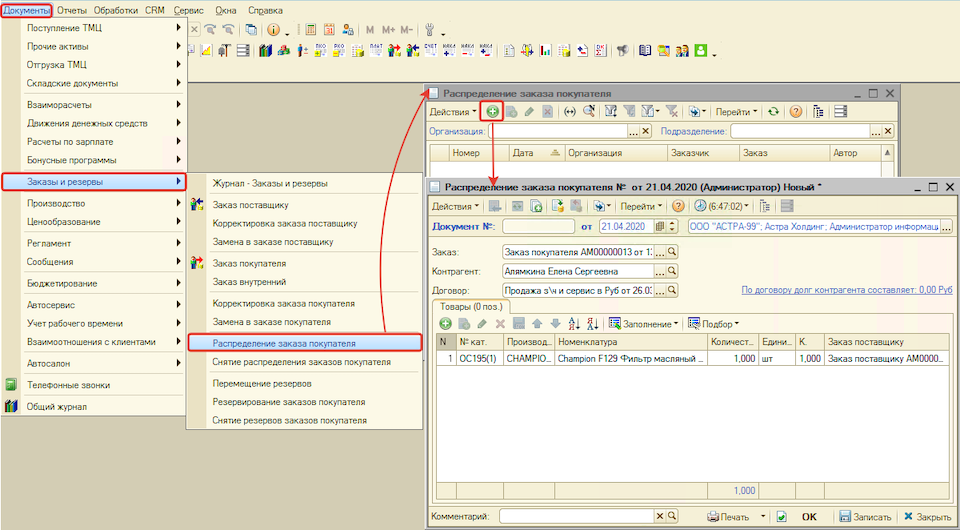Open selection ellipsis for Заказ field

(x=660, y=252)
